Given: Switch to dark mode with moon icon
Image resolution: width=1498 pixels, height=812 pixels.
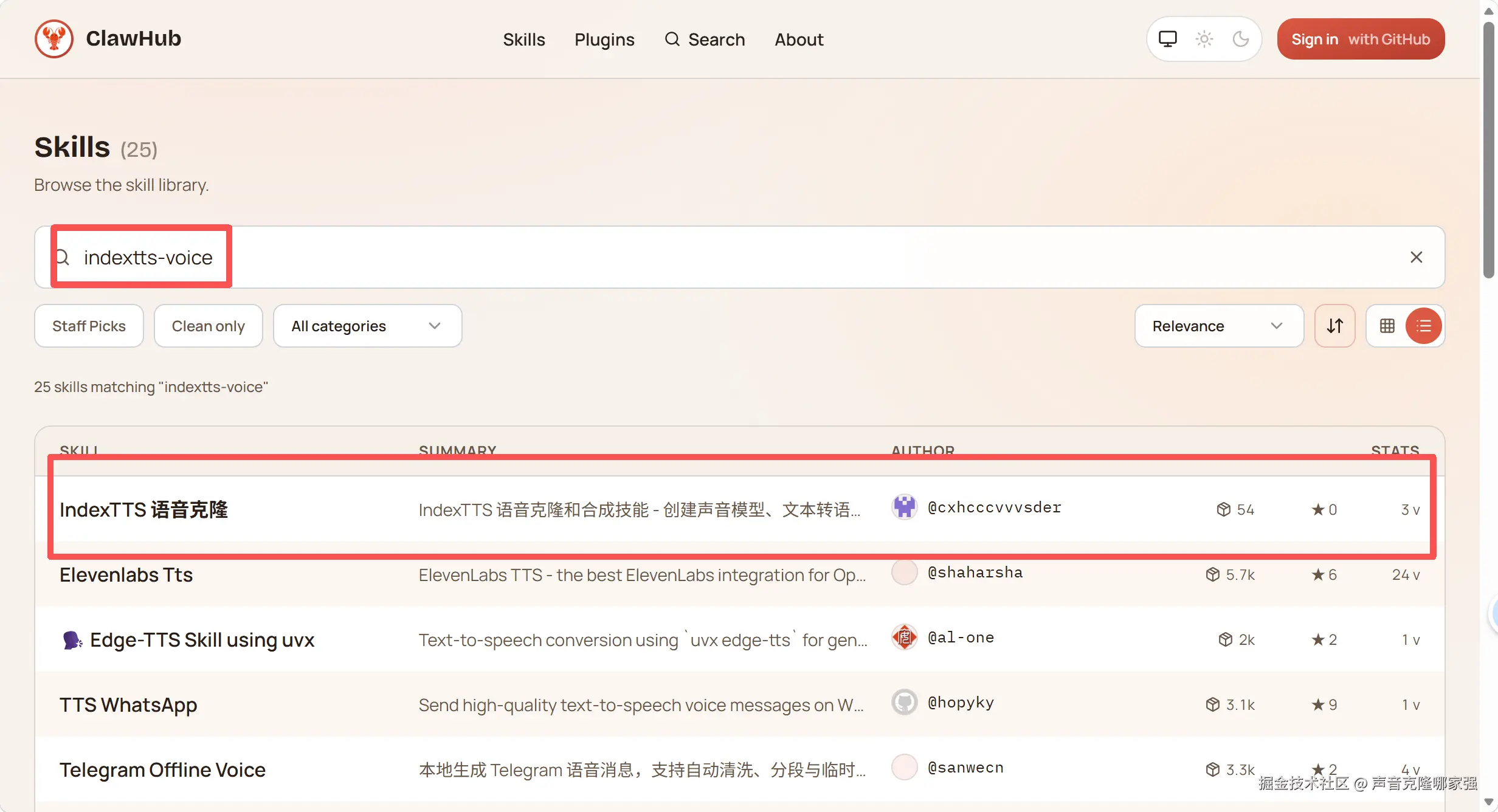Looking at the screenshot, I should [x=1241, y=38].
